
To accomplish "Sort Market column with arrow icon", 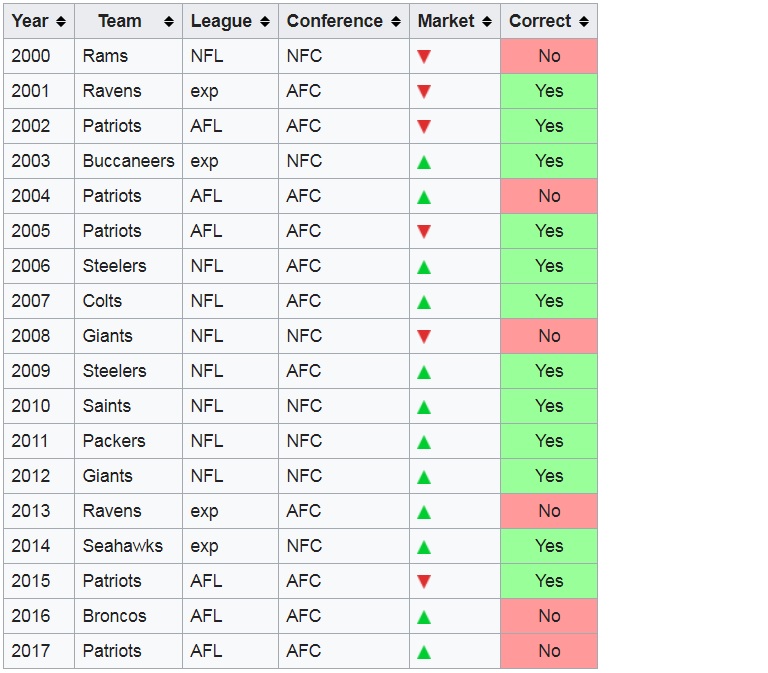I will pyautogui.click(x=486, y=21).
